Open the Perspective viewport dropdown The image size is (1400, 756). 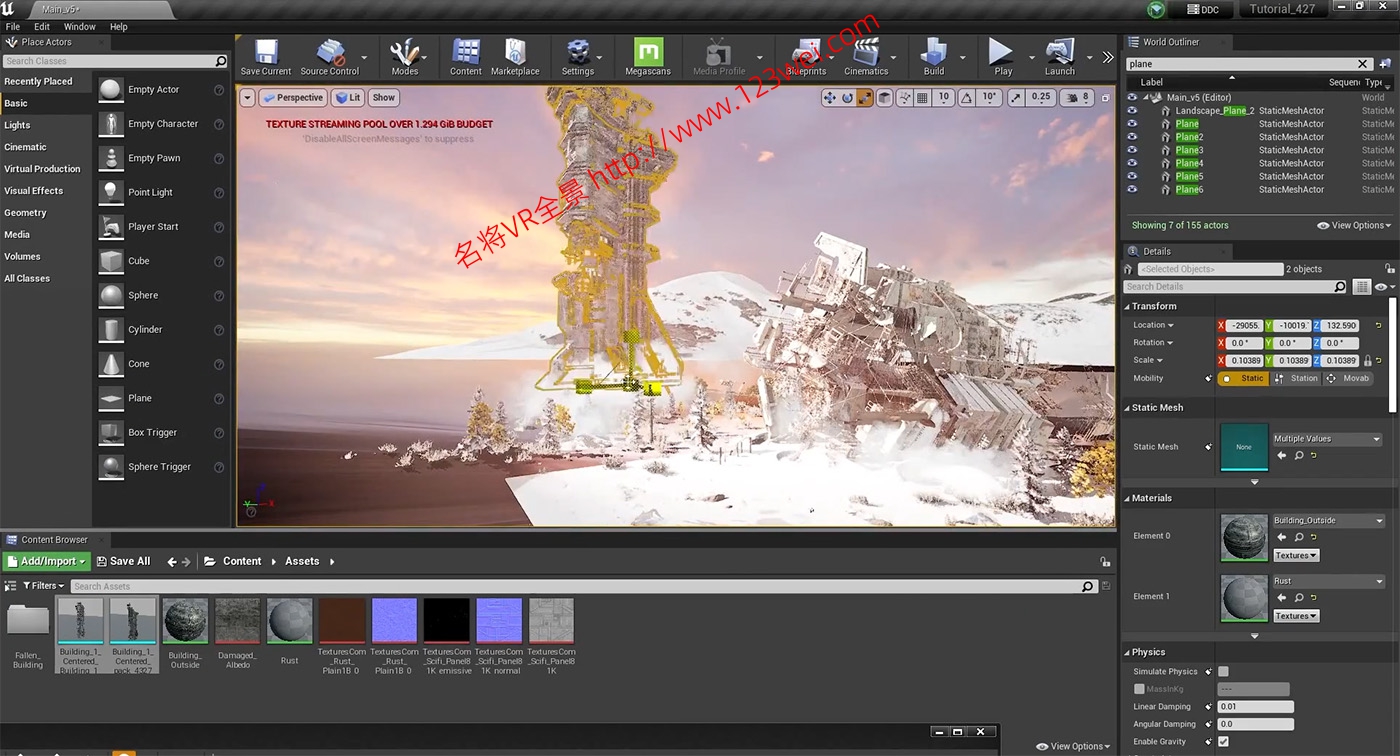pyautogui.click(x=293, y=98)
